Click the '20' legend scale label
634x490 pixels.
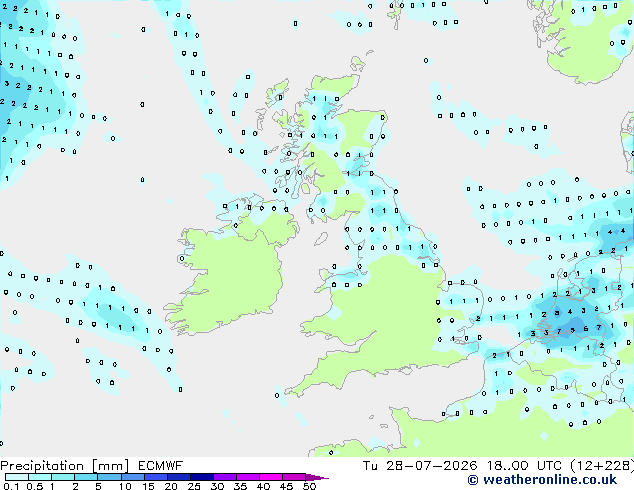pyautogui.click(x=171, y=486)
